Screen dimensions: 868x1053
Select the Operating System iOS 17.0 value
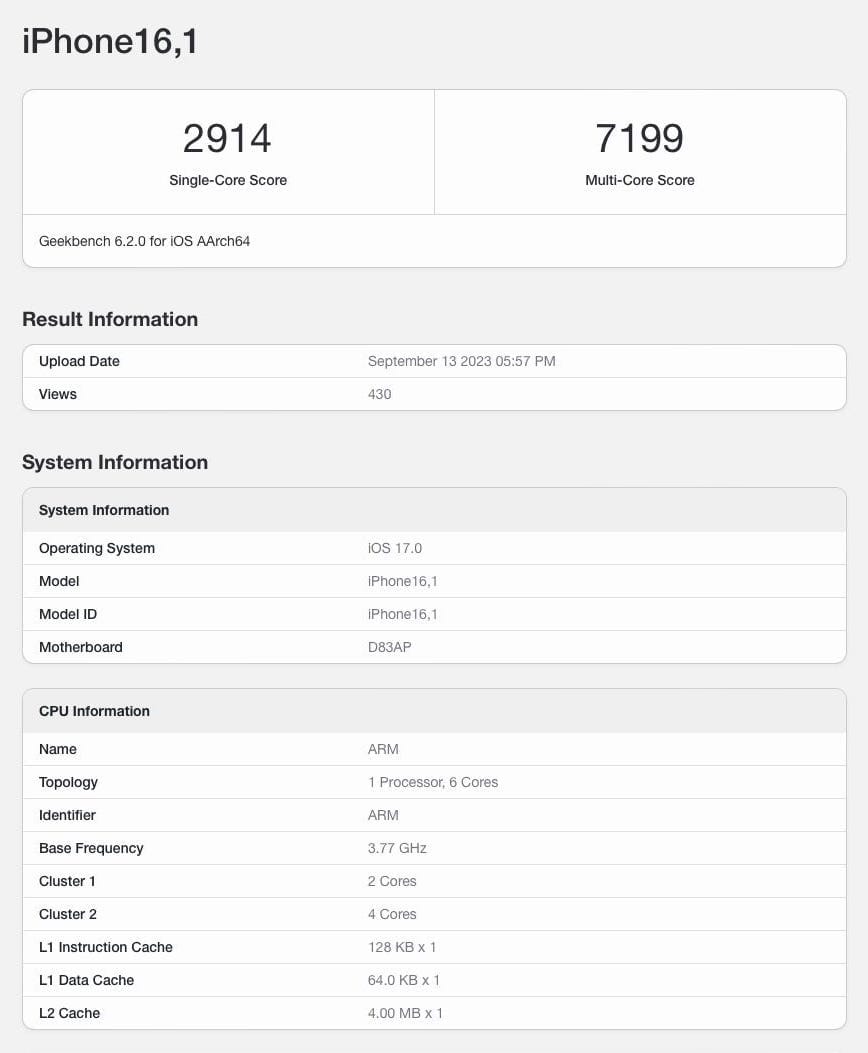(x=395, y=548)
